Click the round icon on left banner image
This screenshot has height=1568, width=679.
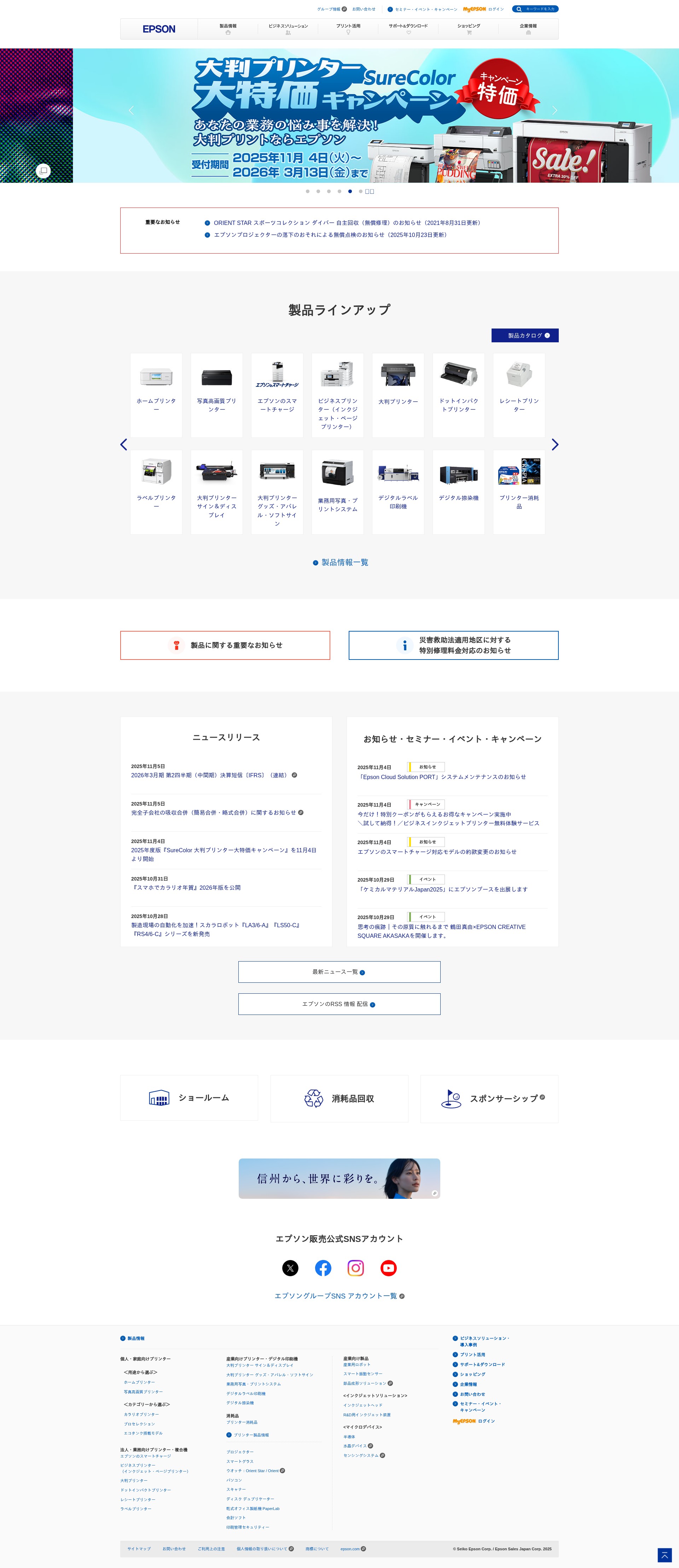[43, 170]
